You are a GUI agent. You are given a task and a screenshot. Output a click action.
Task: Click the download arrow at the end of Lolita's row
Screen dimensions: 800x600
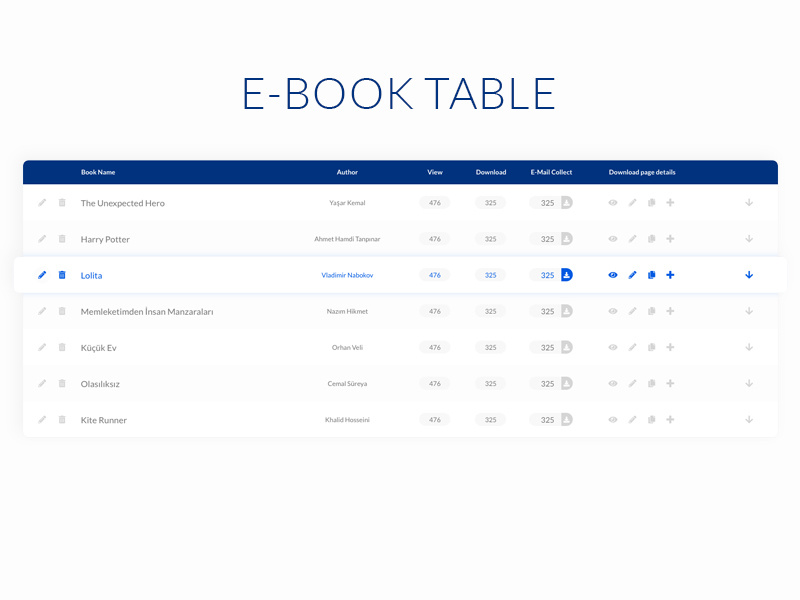748,275
